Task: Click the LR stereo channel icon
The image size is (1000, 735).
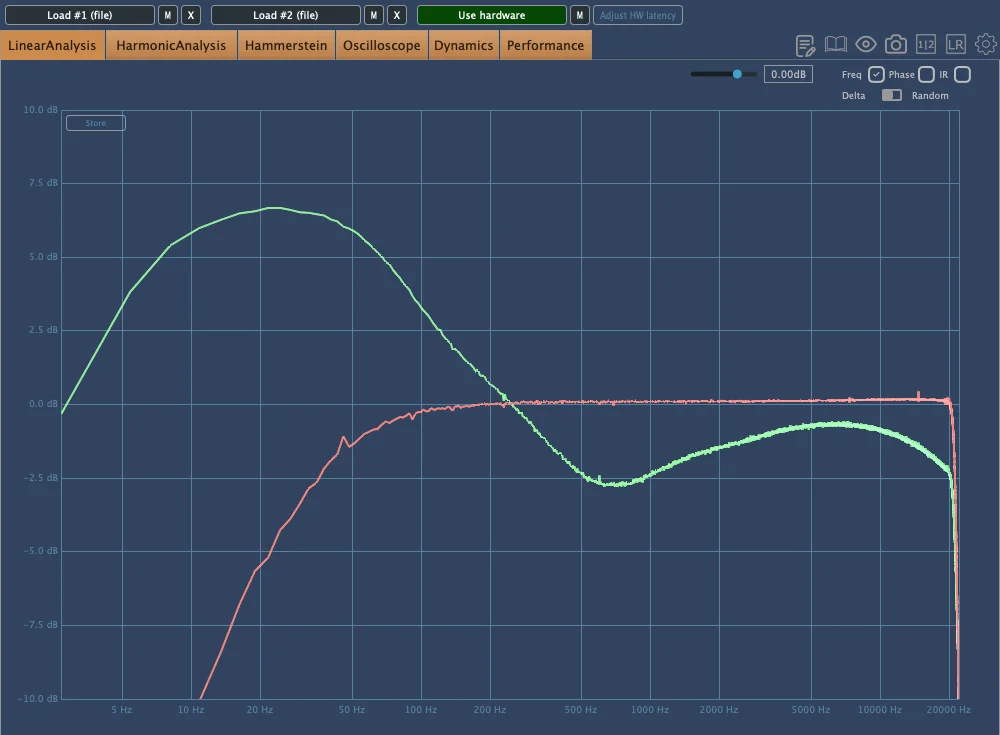Action: pos(956,45)
